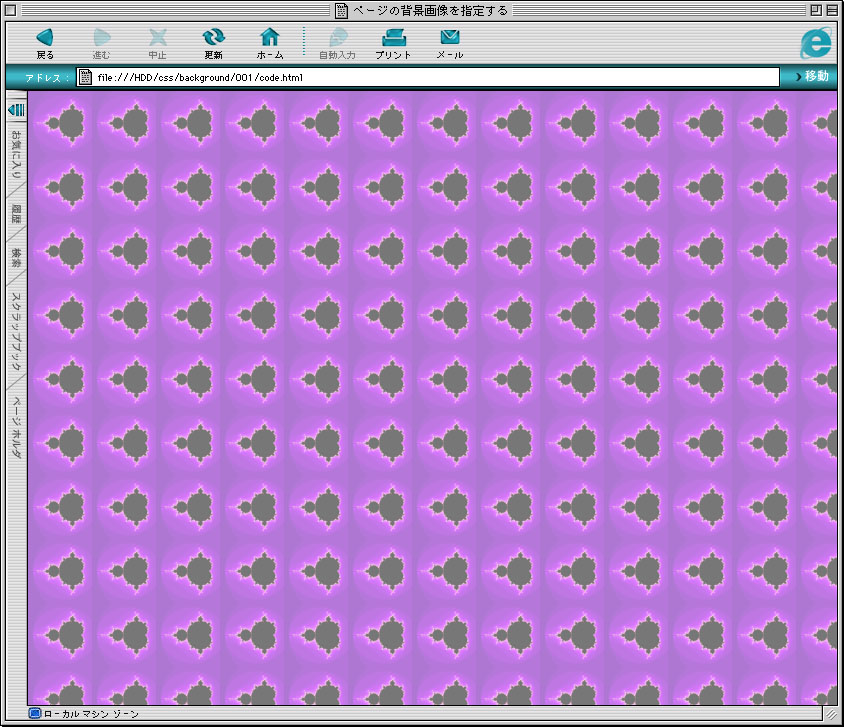
Task: Open the History (履歴) side tab
Action: 16,212
